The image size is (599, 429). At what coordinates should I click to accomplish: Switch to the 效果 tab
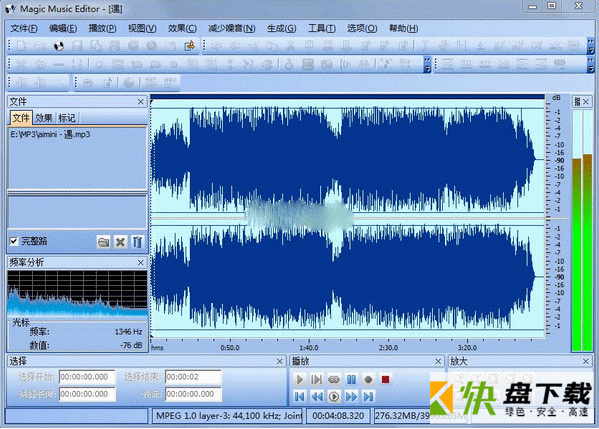[44, 118]
